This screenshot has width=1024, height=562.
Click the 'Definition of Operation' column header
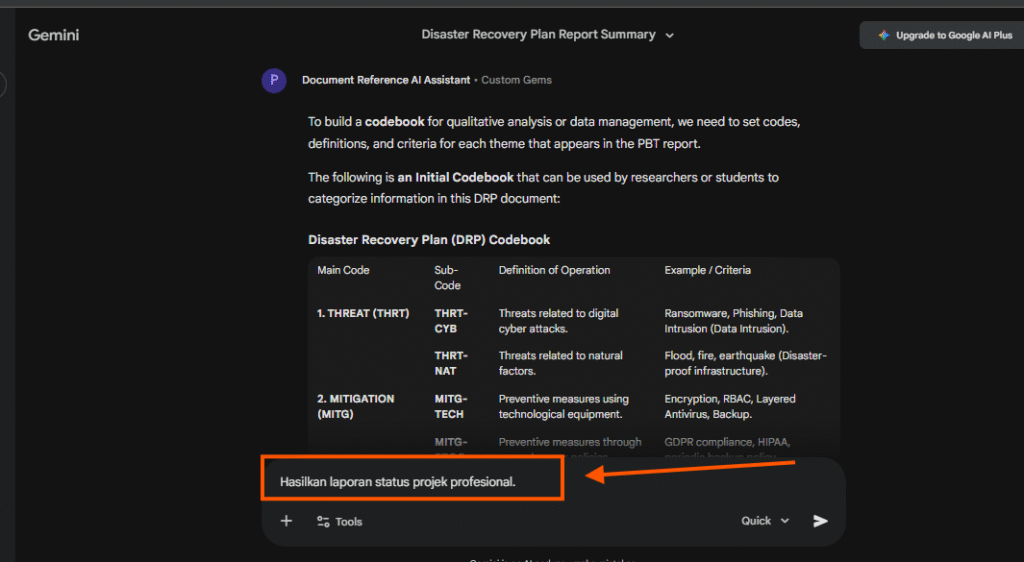pos(554,270)
